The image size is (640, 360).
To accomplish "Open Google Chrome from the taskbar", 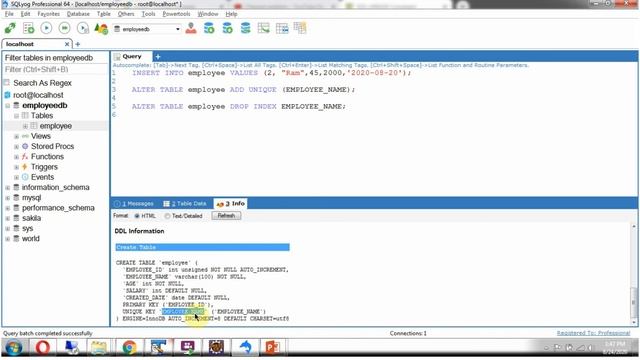I will click(x=129, y=347).
